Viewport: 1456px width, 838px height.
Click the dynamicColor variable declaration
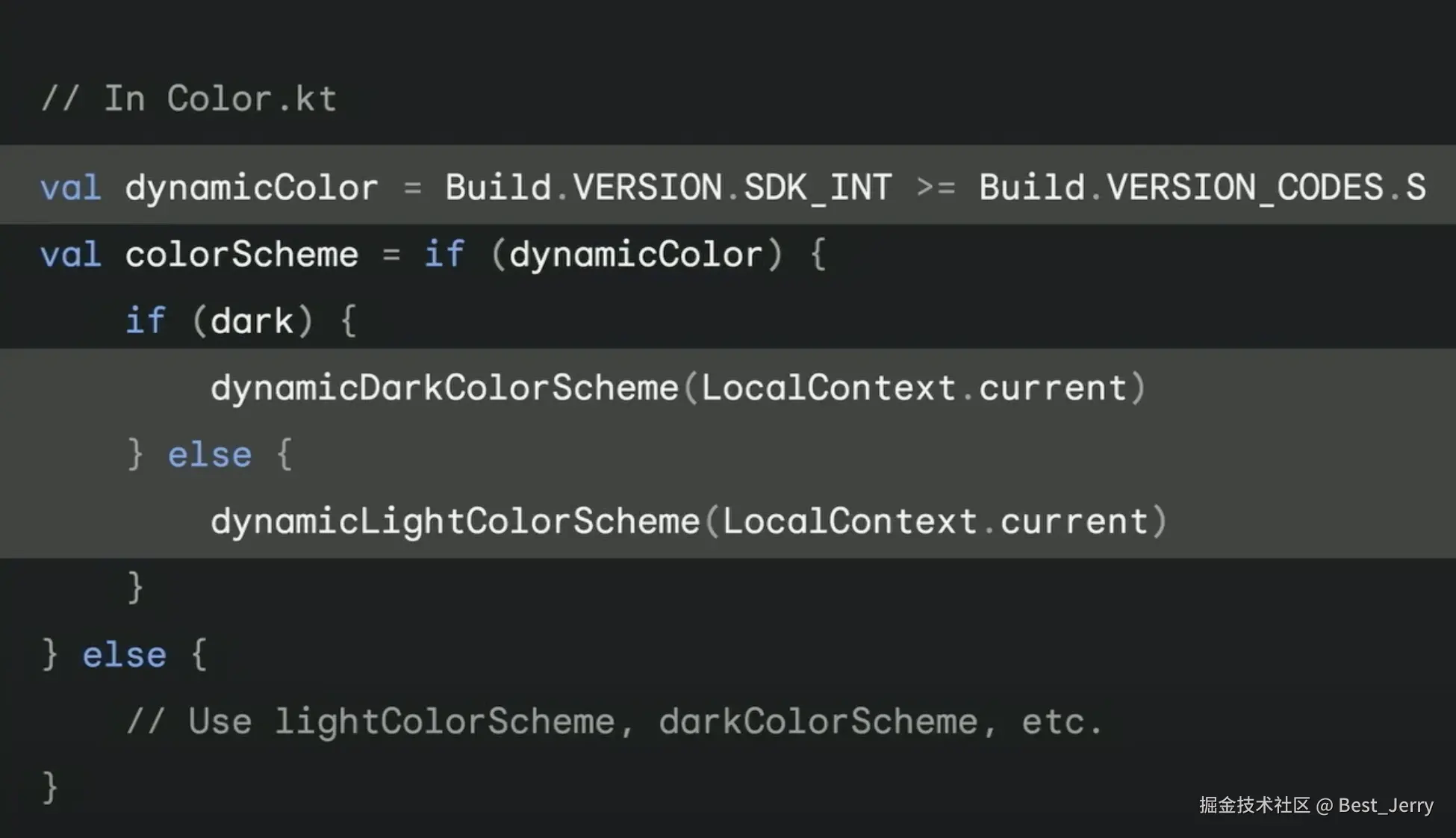[252, 187]
